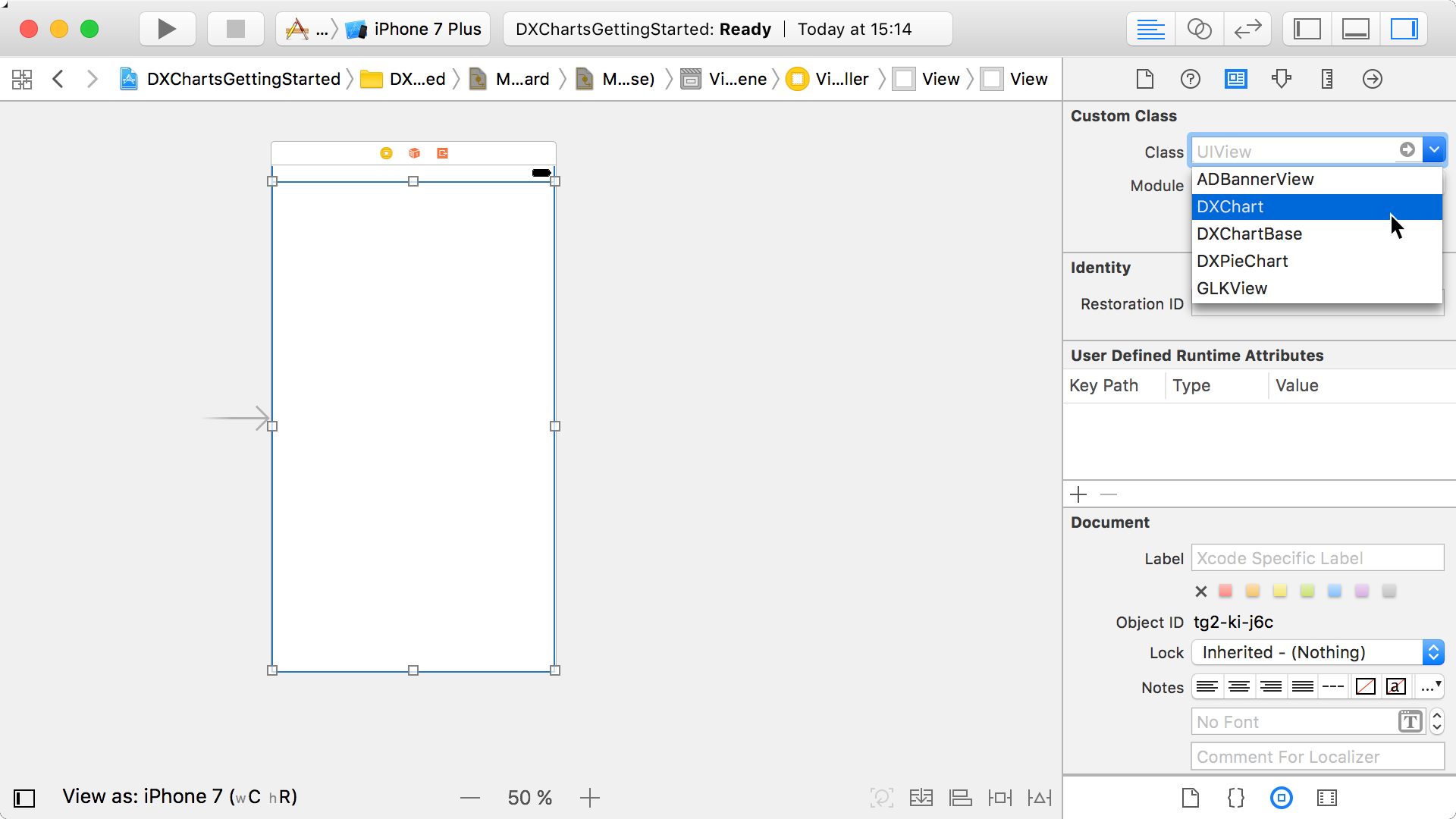The width and height of the screenshot is (1456, 819).
Task: Toggle the Navigator panel visibility
Action: [x=1307, y=29]
